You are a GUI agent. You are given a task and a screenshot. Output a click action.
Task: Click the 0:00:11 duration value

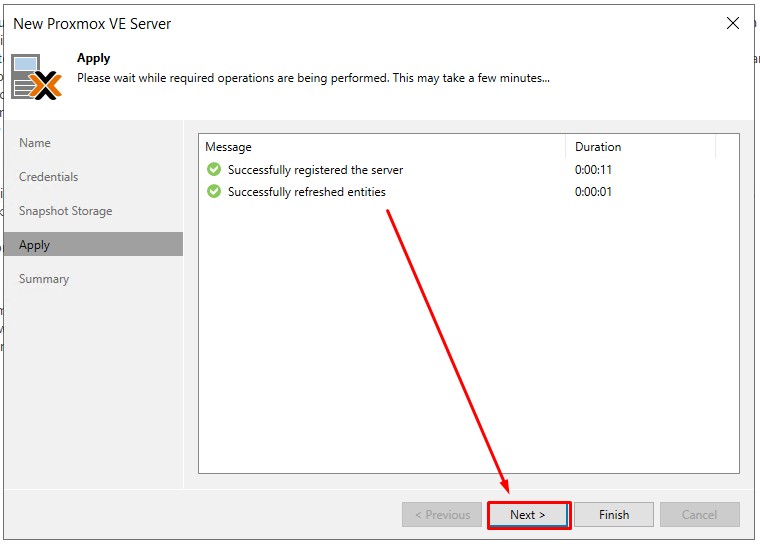tap(593, 170)
